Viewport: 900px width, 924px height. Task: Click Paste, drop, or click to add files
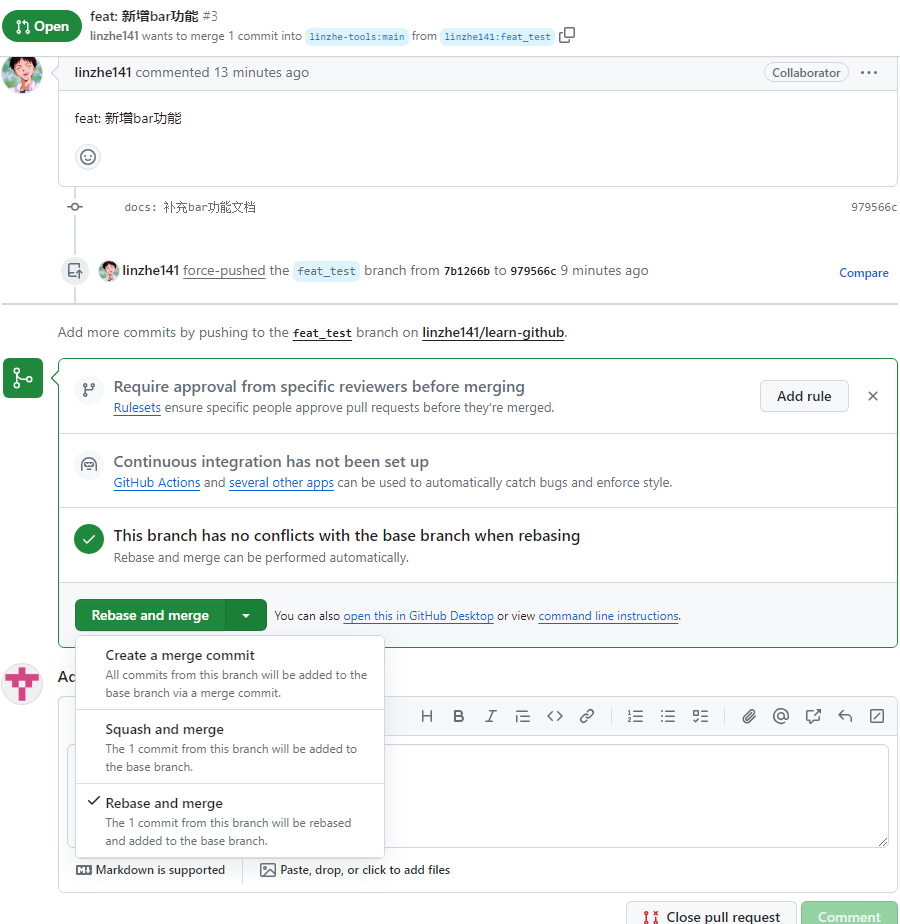pos(355,870)
